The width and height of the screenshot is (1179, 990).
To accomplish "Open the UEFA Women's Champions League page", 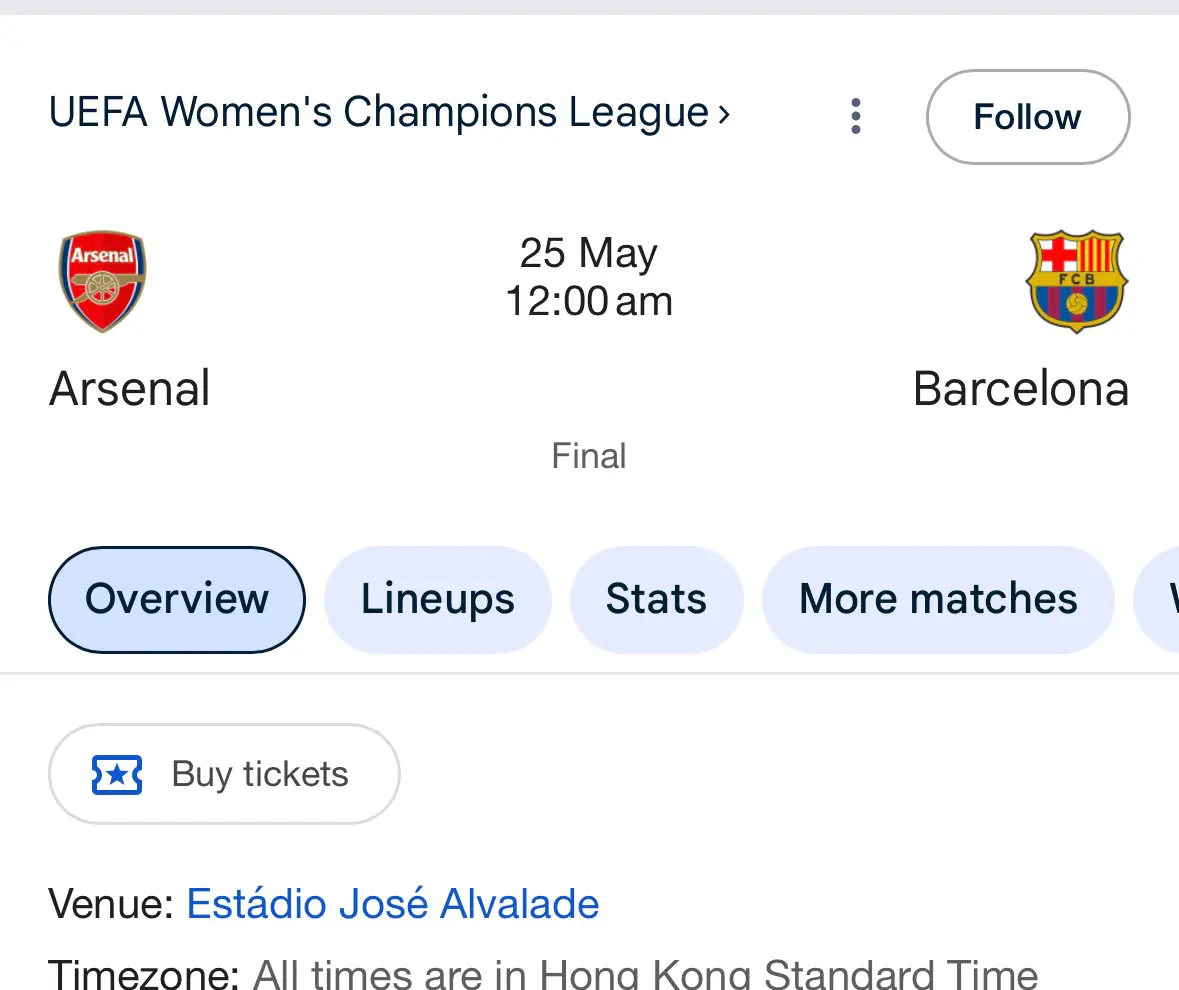I will pos(389,112).
